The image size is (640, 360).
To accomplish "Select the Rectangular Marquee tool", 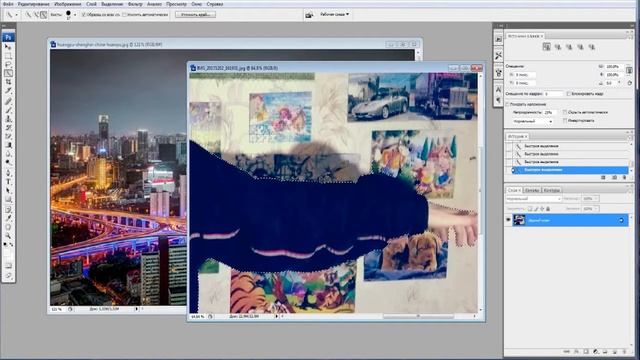I will tap(8, 56).
